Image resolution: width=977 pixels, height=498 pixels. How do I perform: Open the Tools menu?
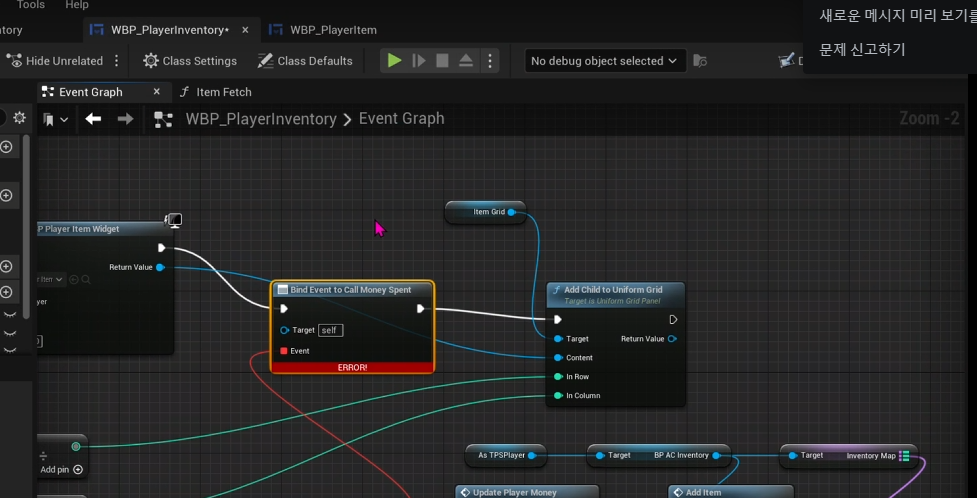click(x=31, y=5)
